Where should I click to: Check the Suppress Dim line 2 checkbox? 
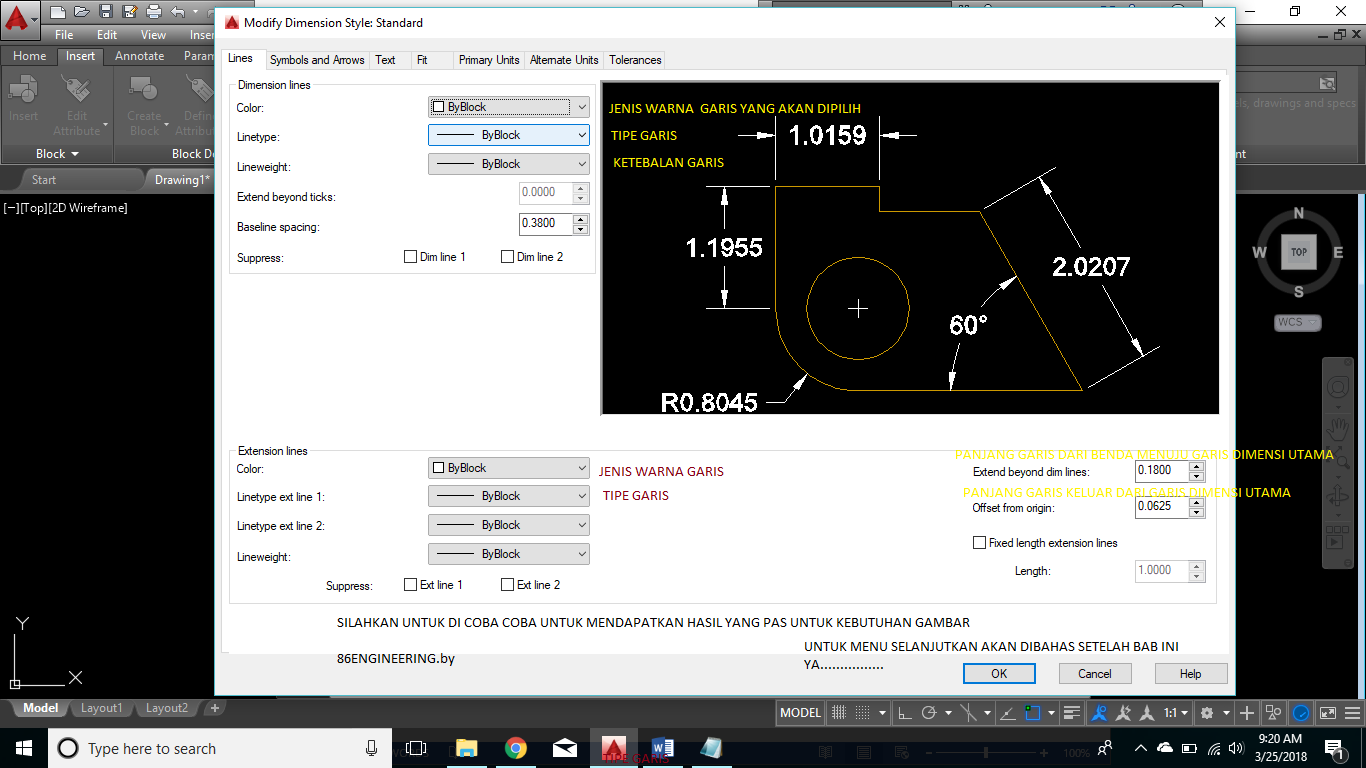coord(507,257)
